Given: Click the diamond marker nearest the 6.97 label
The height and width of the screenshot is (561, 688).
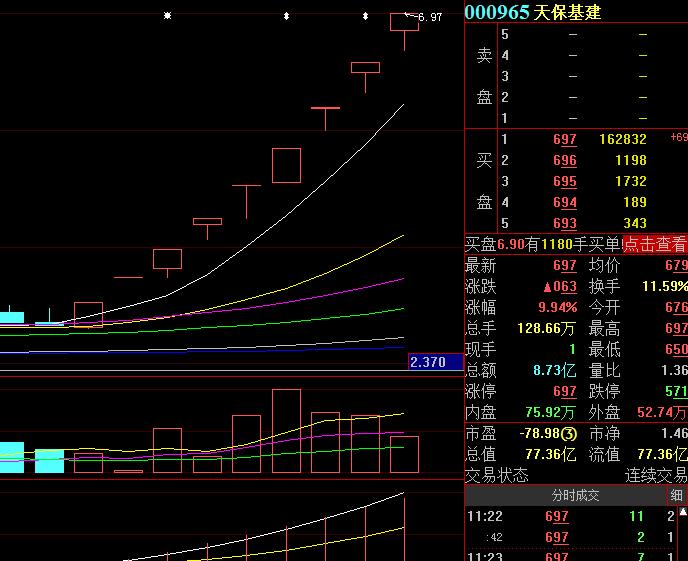Looking at the screenshot, I should click(x=365, y=16).
